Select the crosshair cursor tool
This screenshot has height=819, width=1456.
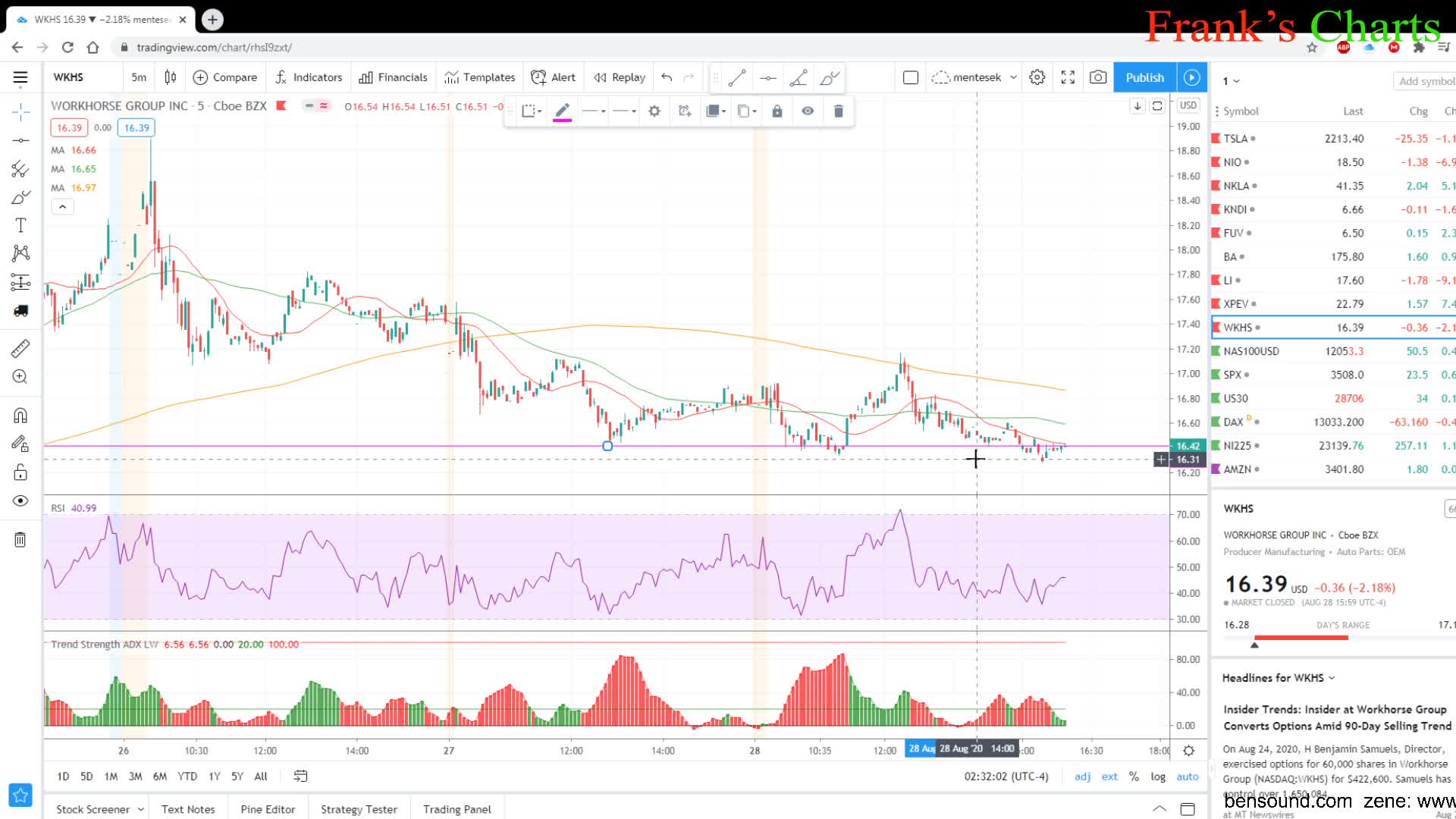(x=20, y=112)
